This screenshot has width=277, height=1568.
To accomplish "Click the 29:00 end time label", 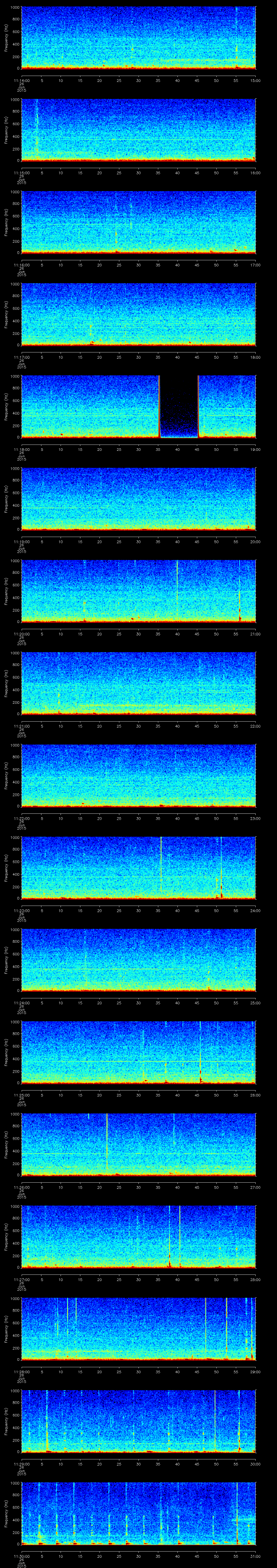I will tap(256, 1371).
